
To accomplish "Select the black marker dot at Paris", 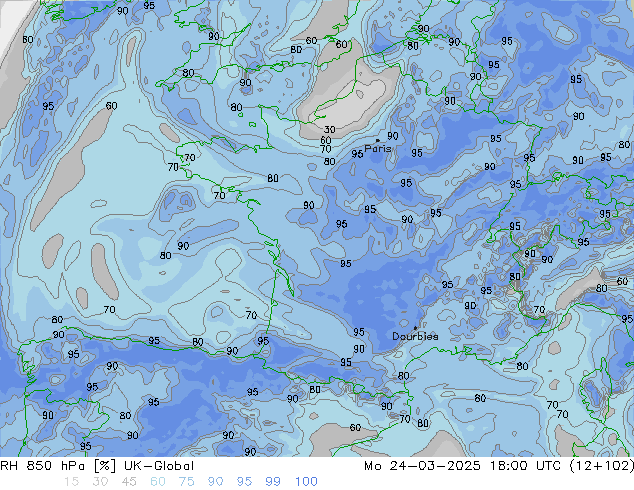I will (x=378, y=141).
